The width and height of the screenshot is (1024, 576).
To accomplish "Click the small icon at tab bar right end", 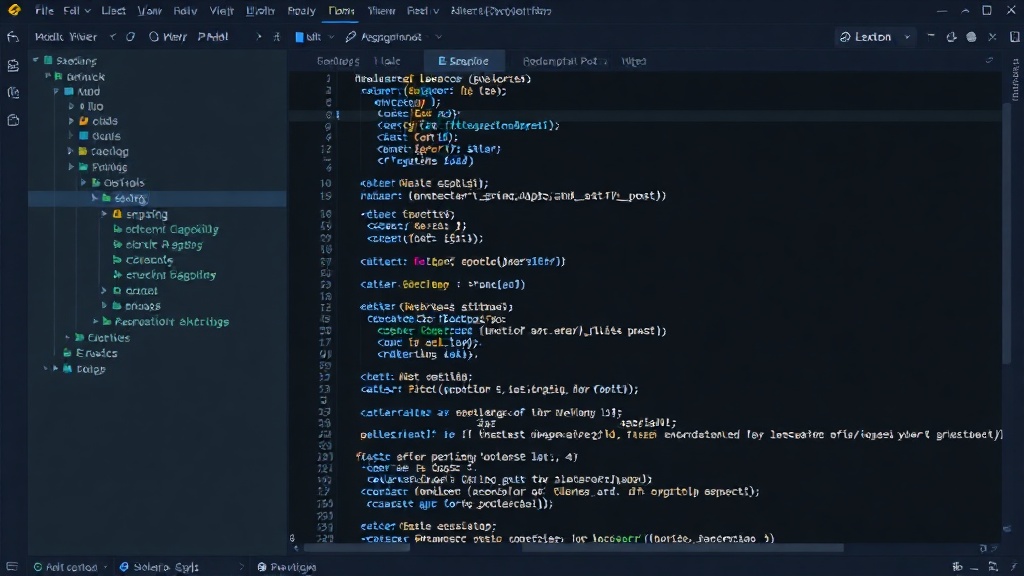I will click(989, 61).
